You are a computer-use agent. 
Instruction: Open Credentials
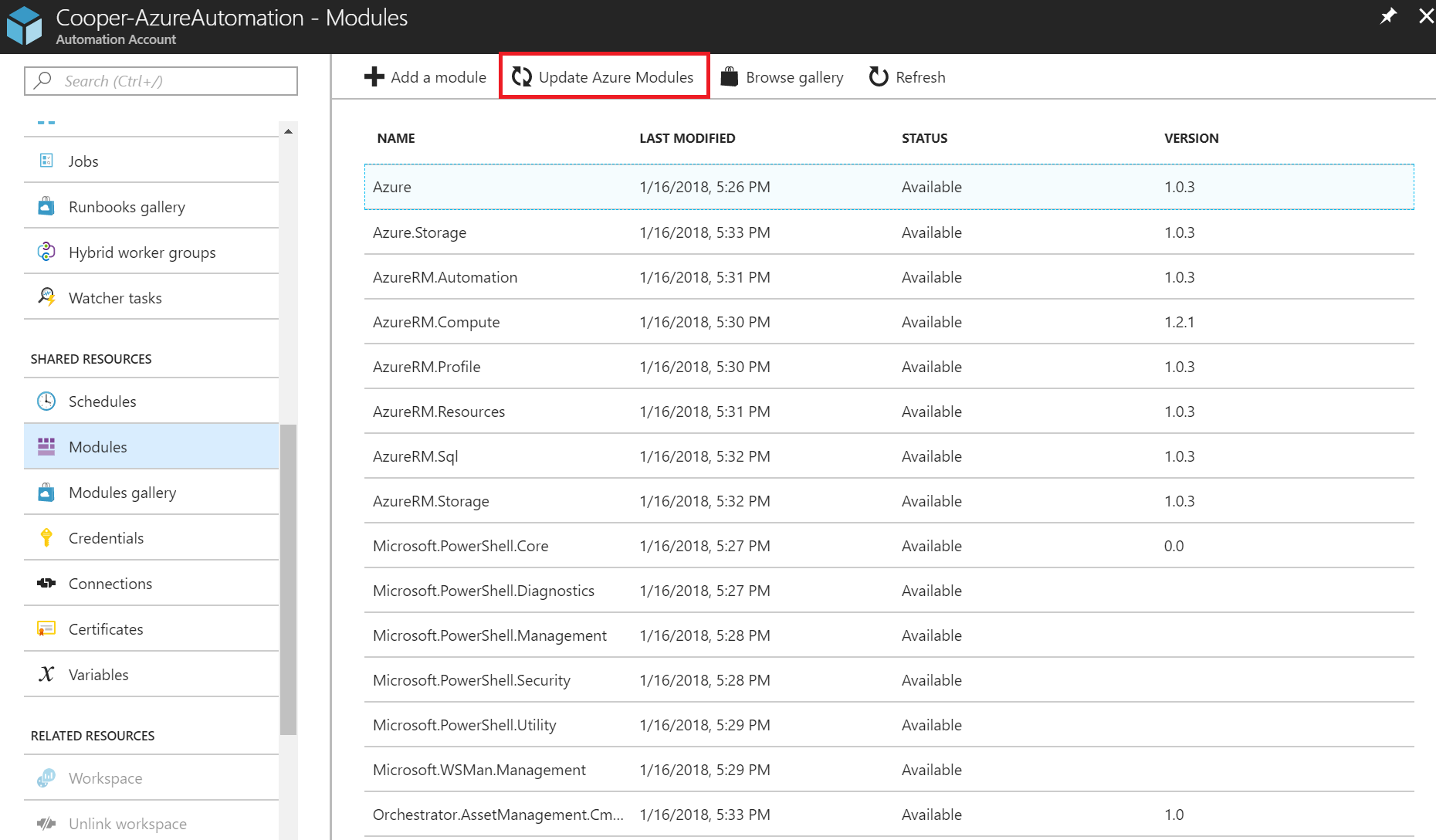point(151,537)
